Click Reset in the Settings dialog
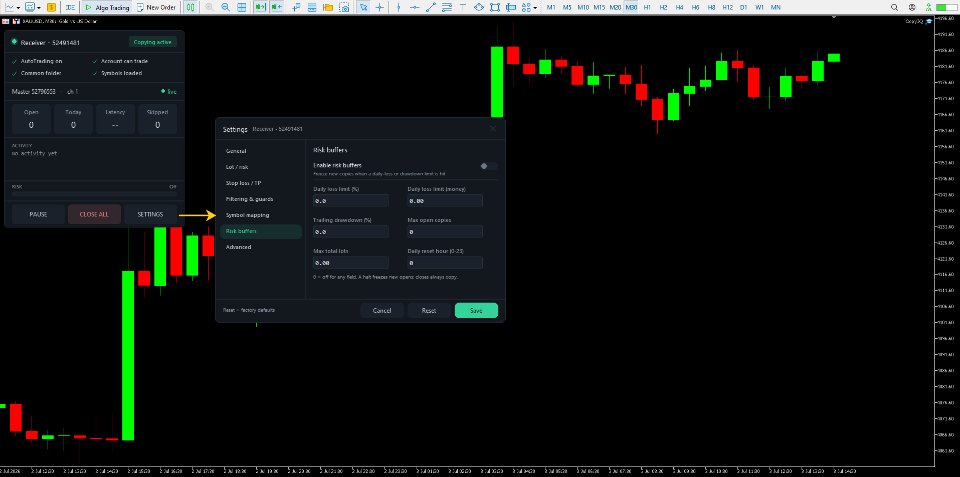Viewport: 960px width, 477px height. click(429, 310)
